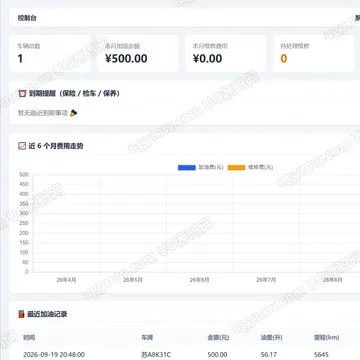Open the 待处理维修 card showing 0
360x360 pixels.
[313, 54]
